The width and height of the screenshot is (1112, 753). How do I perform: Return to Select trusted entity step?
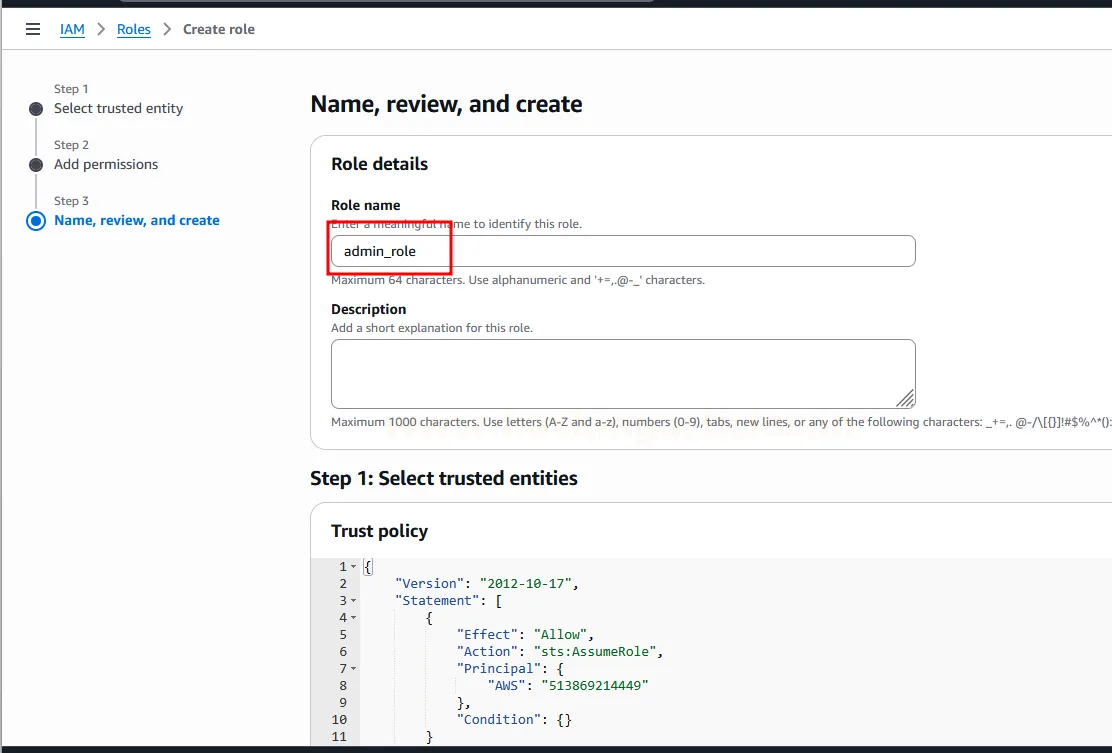(118, 108)
